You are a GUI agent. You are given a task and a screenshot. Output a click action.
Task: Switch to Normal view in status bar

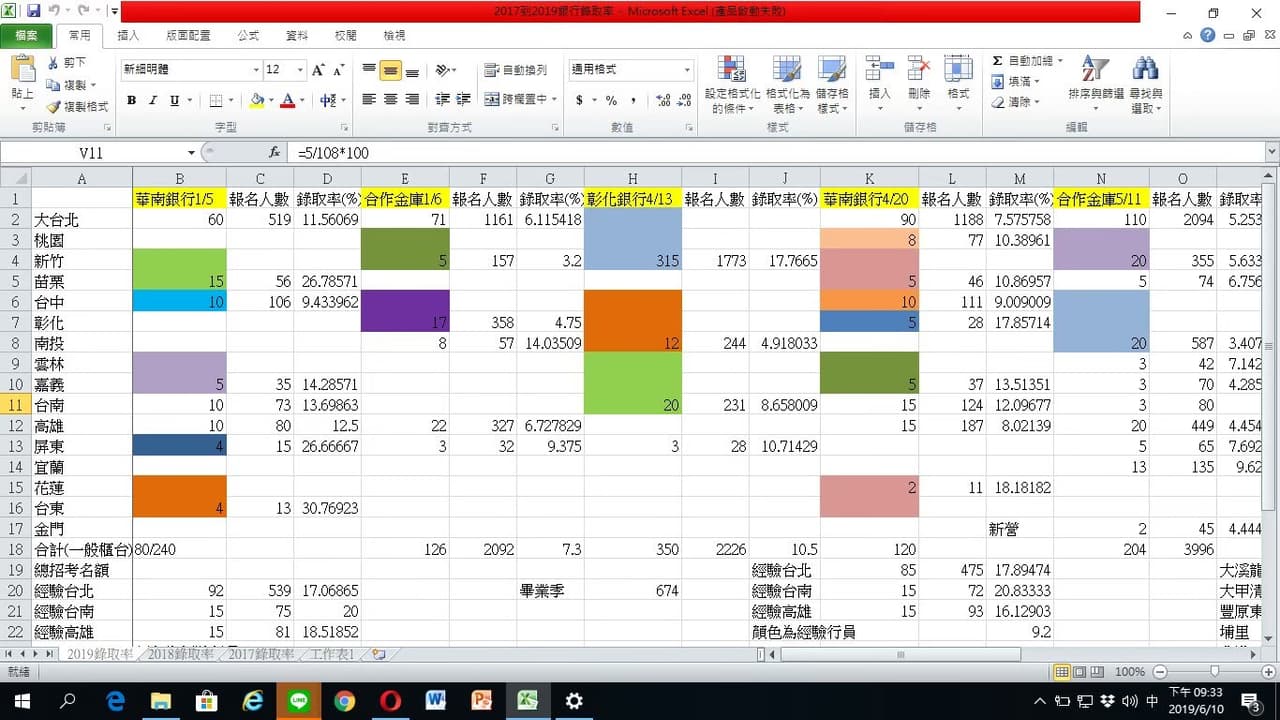[1063, 672]
